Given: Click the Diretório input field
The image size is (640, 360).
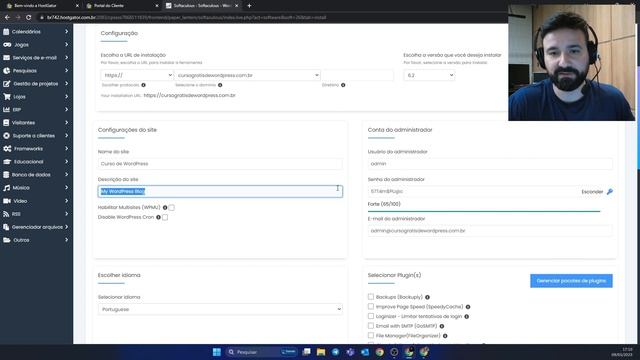Looking at the screenshot, I should [358, 75].
